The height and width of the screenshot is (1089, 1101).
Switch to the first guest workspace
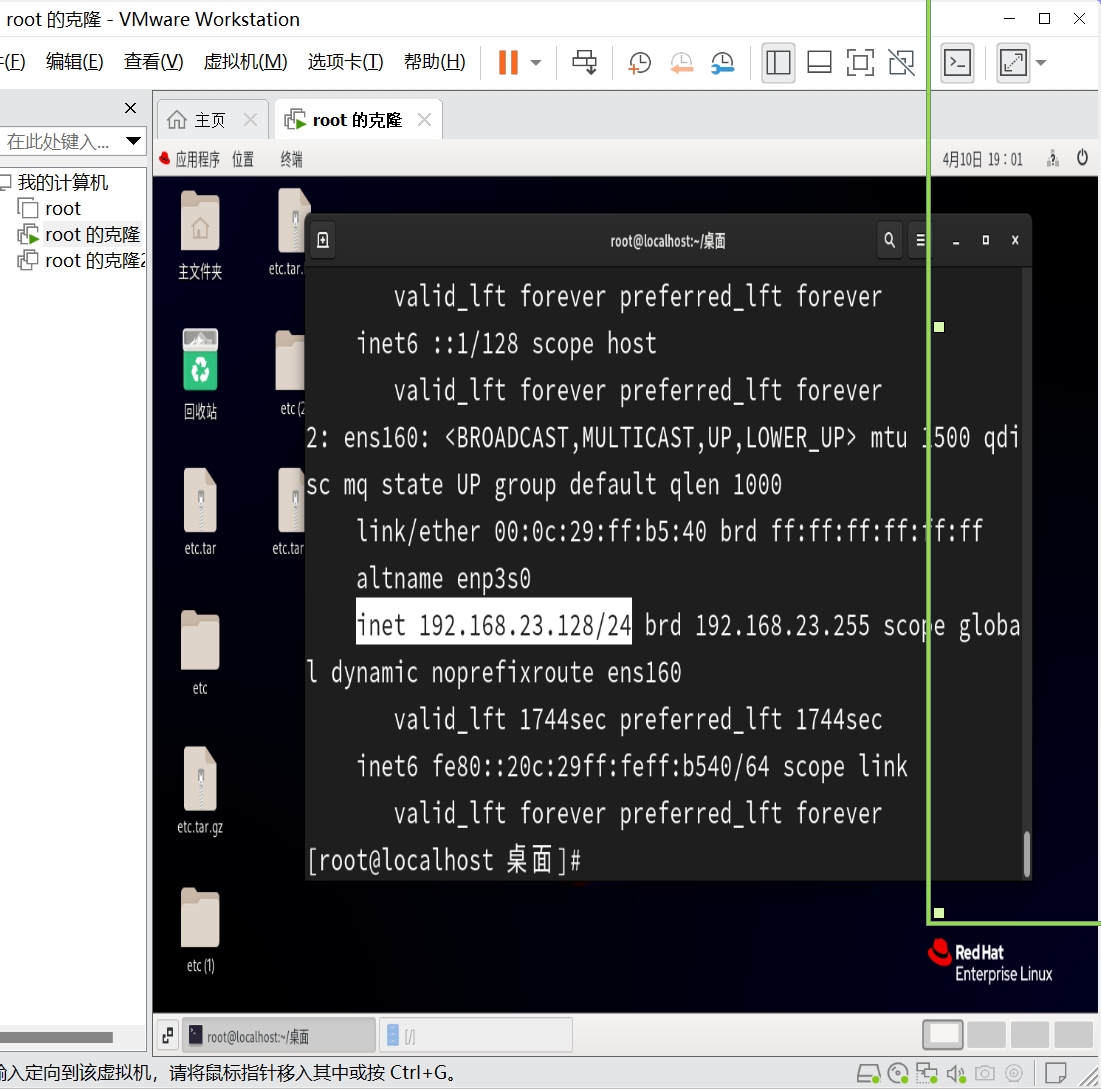pos(942,1035)
